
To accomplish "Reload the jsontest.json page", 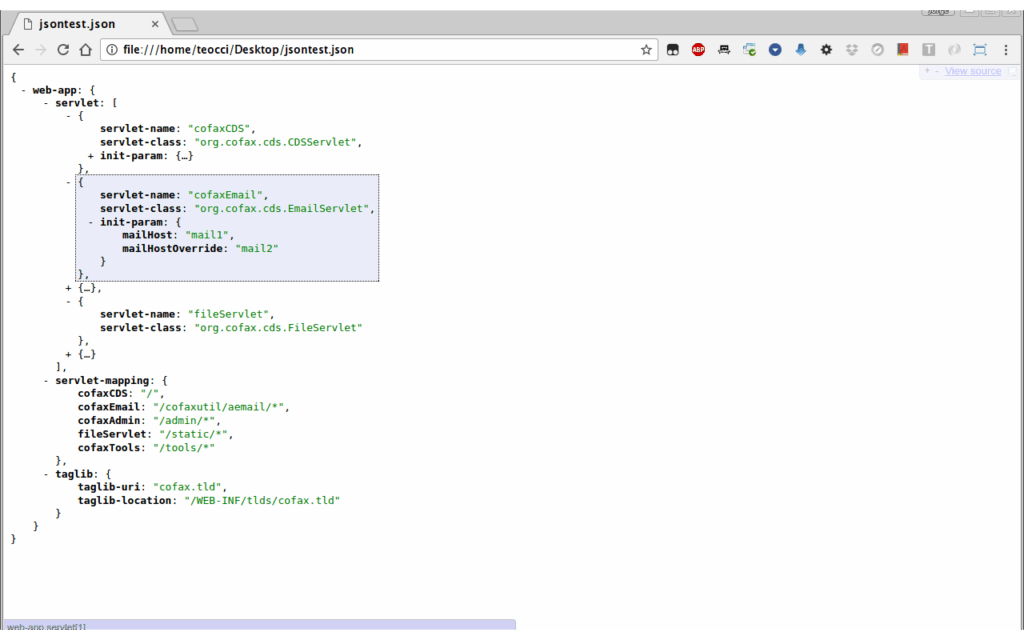I will [x=63, y=49].
